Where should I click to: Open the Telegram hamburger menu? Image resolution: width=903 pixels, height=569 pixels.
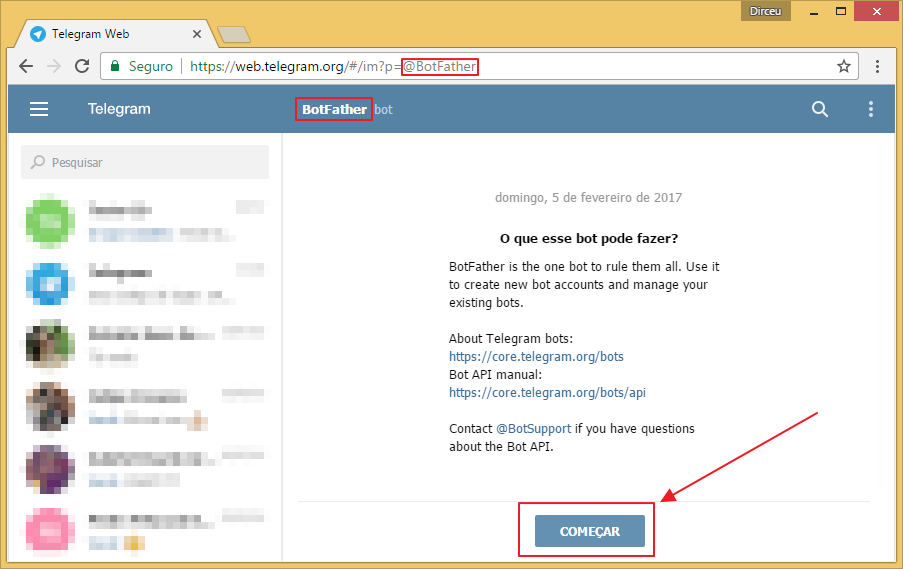tap(39, 109)
